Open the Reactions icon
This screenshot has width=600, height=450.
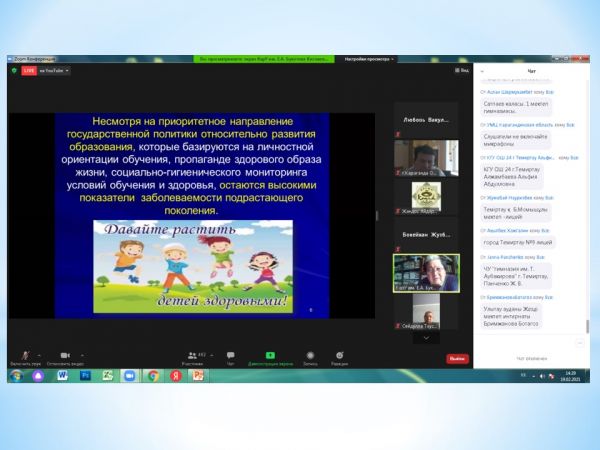(x=340, y=355)
